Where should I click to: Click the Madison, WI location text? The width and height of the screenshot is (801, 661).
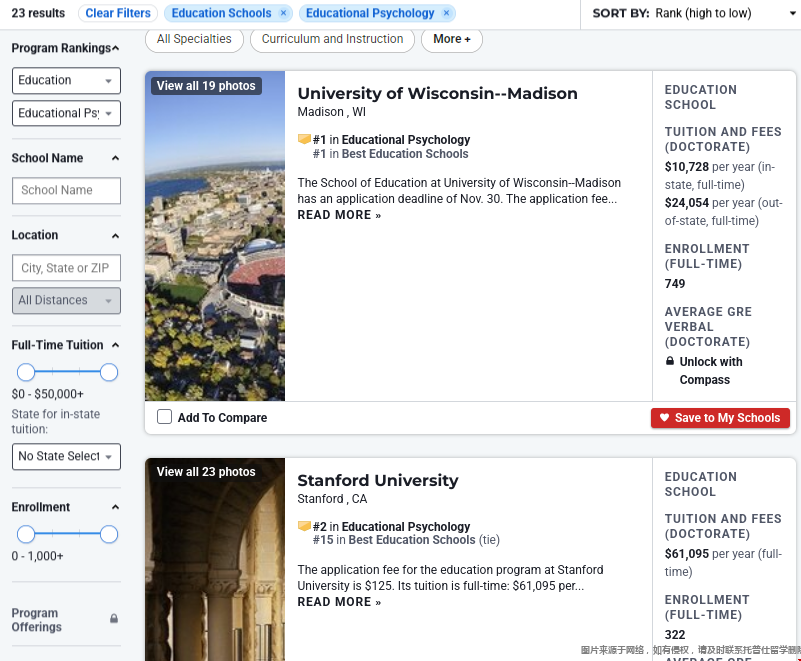[332, 112]
